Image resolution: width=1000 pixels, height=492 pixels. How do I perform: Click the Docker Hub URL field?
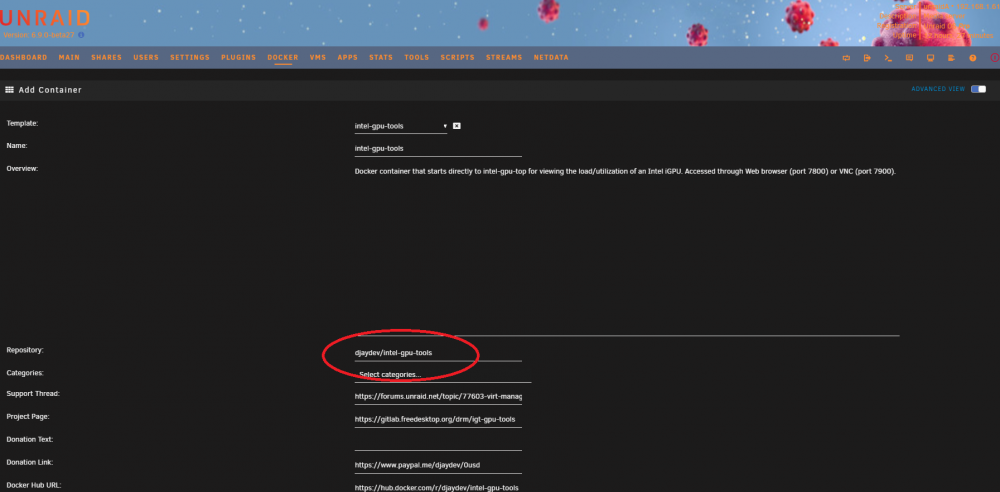[x=438, y=488]
